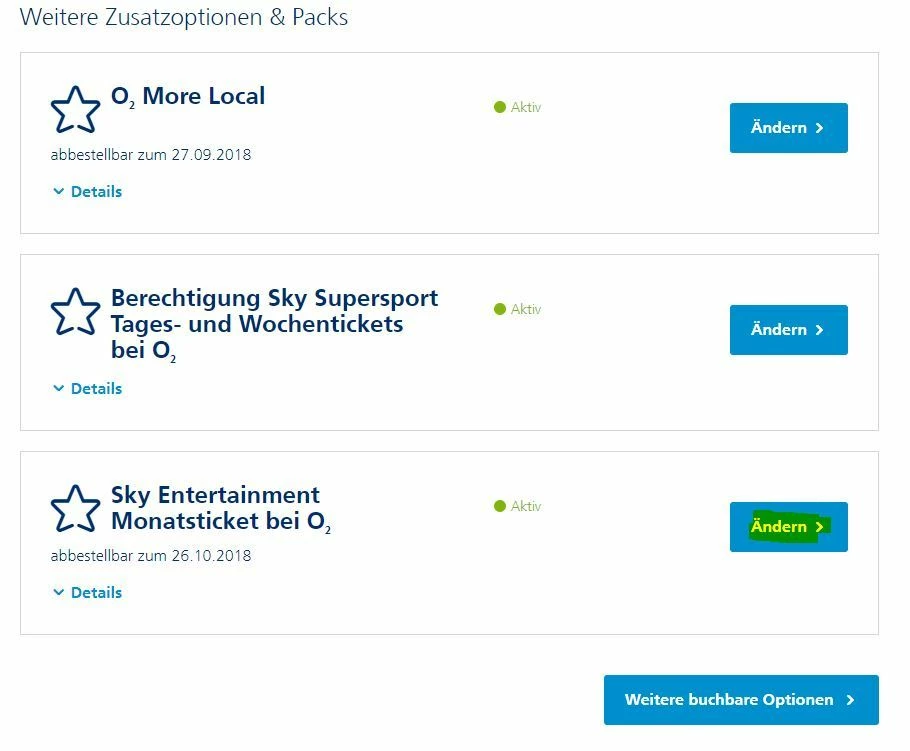The height and width of the screenshot is (751, 910).
Task: Open Weitere buchbare Optionen
Action: click(x=740, y=700)
